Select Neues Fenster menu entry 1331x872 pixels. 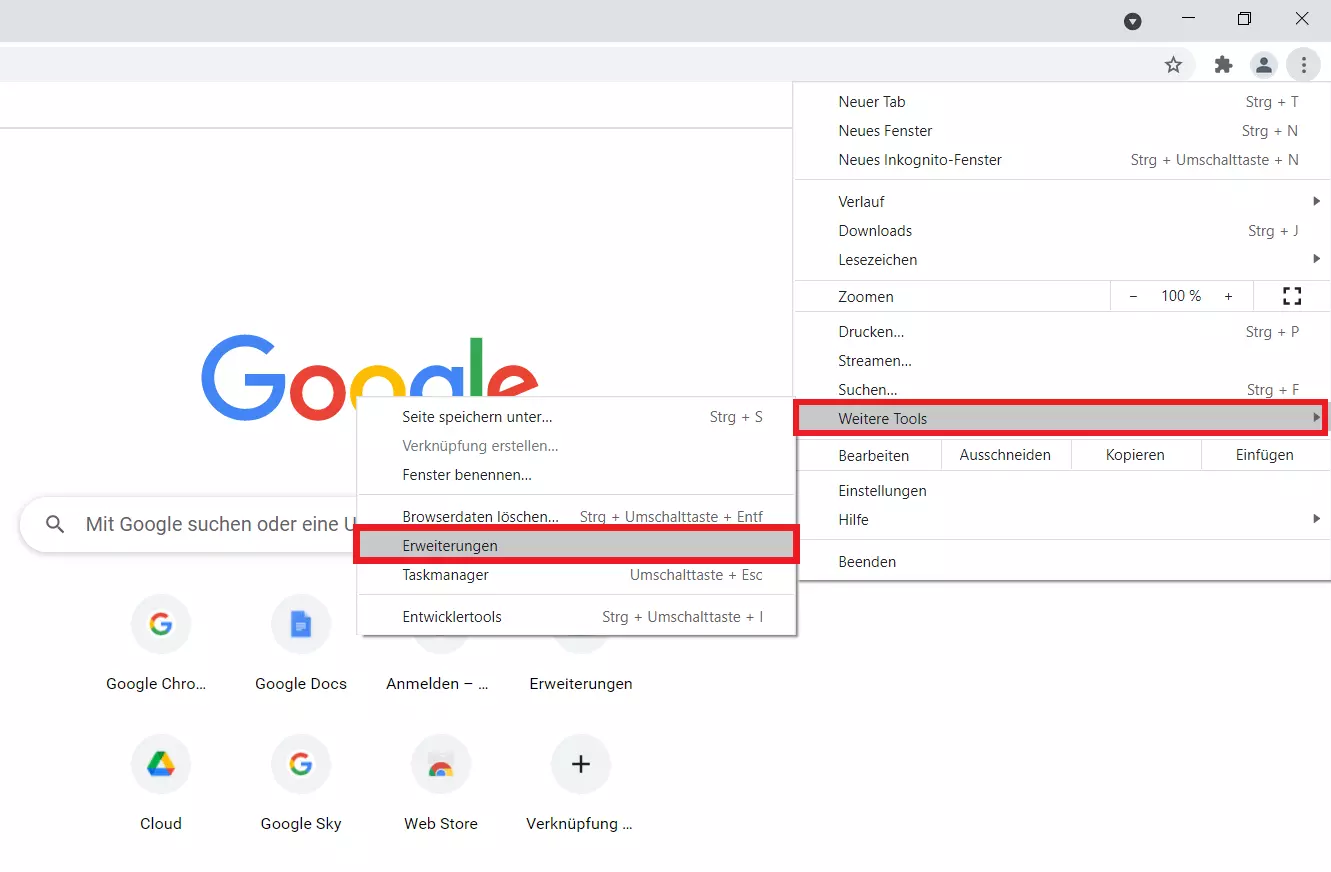[1062, 131]
